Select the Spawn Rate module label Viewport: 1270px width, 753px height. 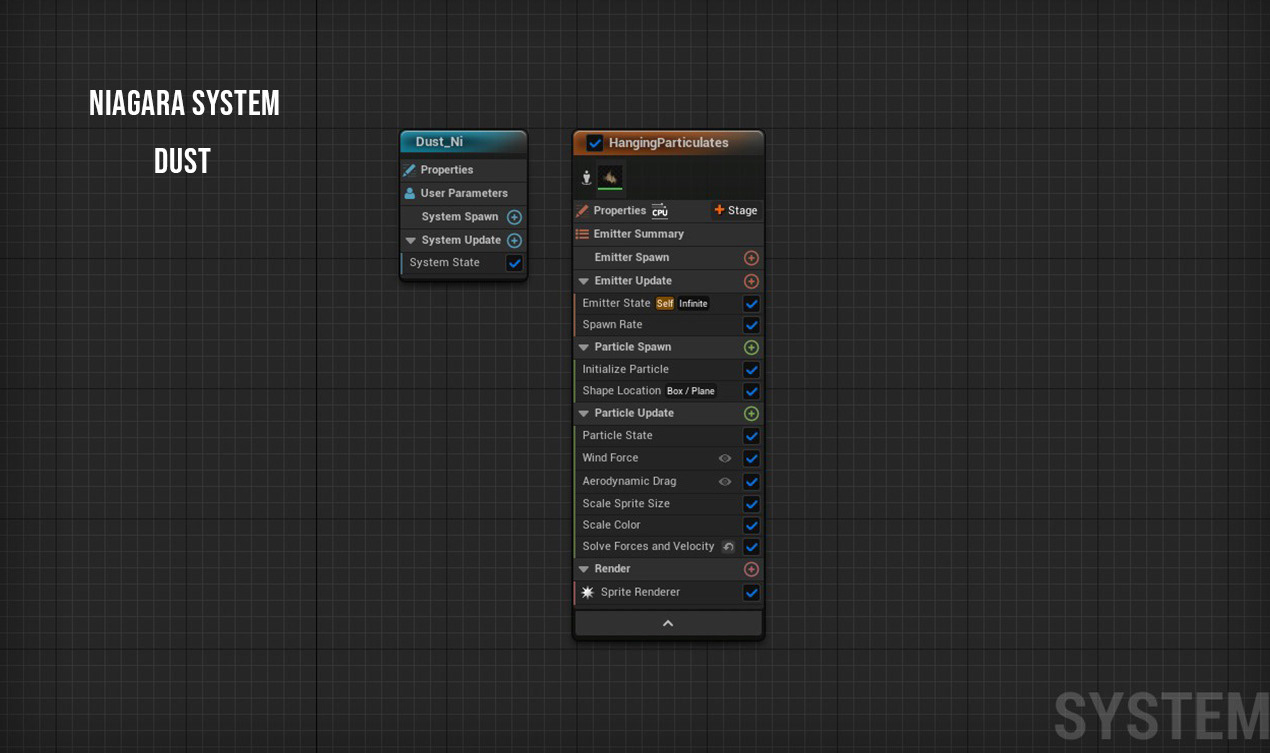click(612, 325)
